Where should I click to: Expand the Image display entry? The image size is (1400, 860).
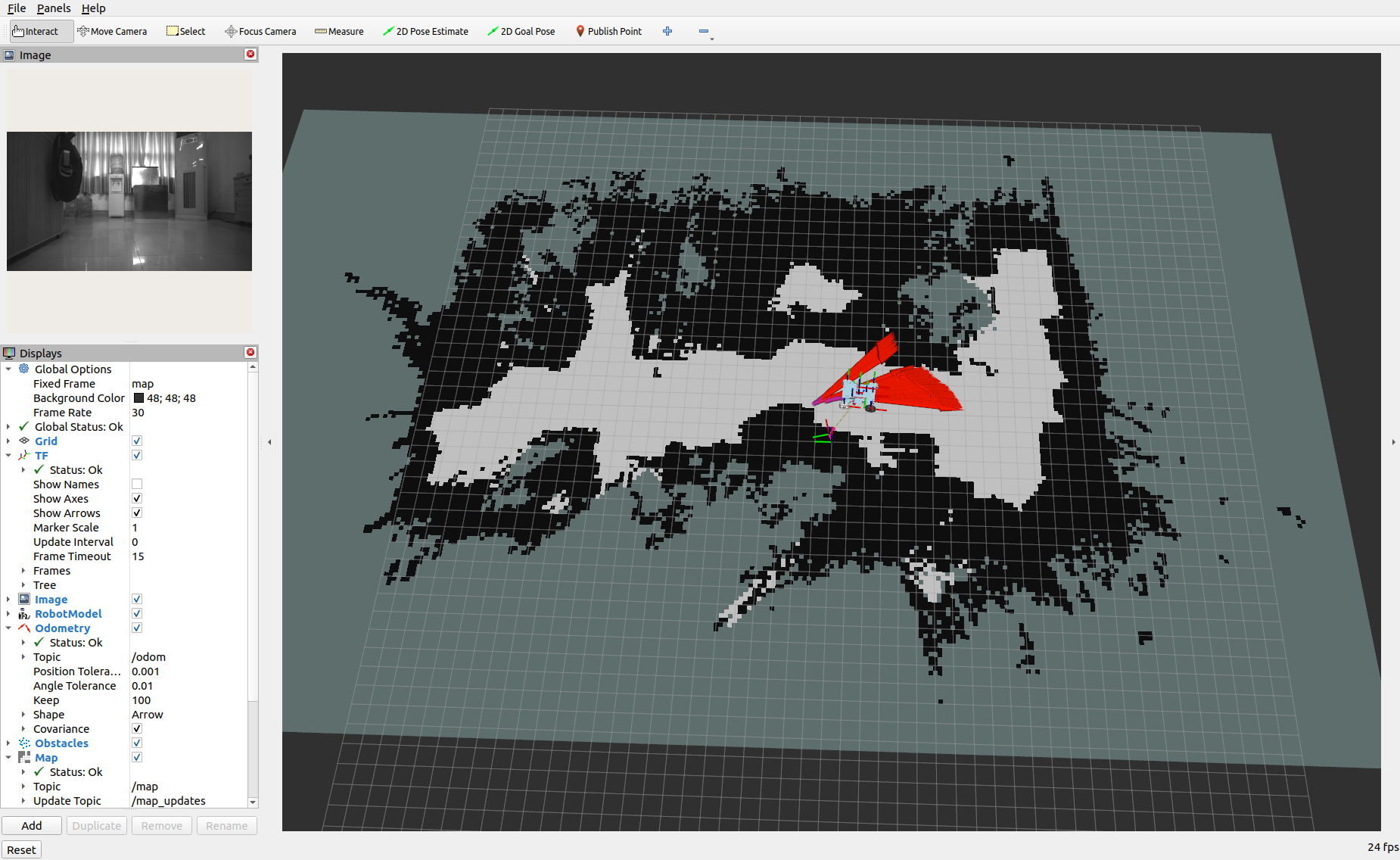pyautogui.click(x=8, y=600)
